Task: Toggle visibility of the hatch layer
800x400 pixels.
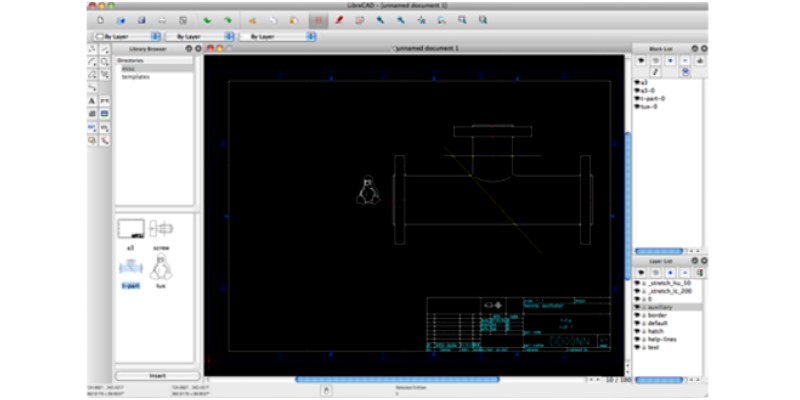Action: [x=637, y=331]
